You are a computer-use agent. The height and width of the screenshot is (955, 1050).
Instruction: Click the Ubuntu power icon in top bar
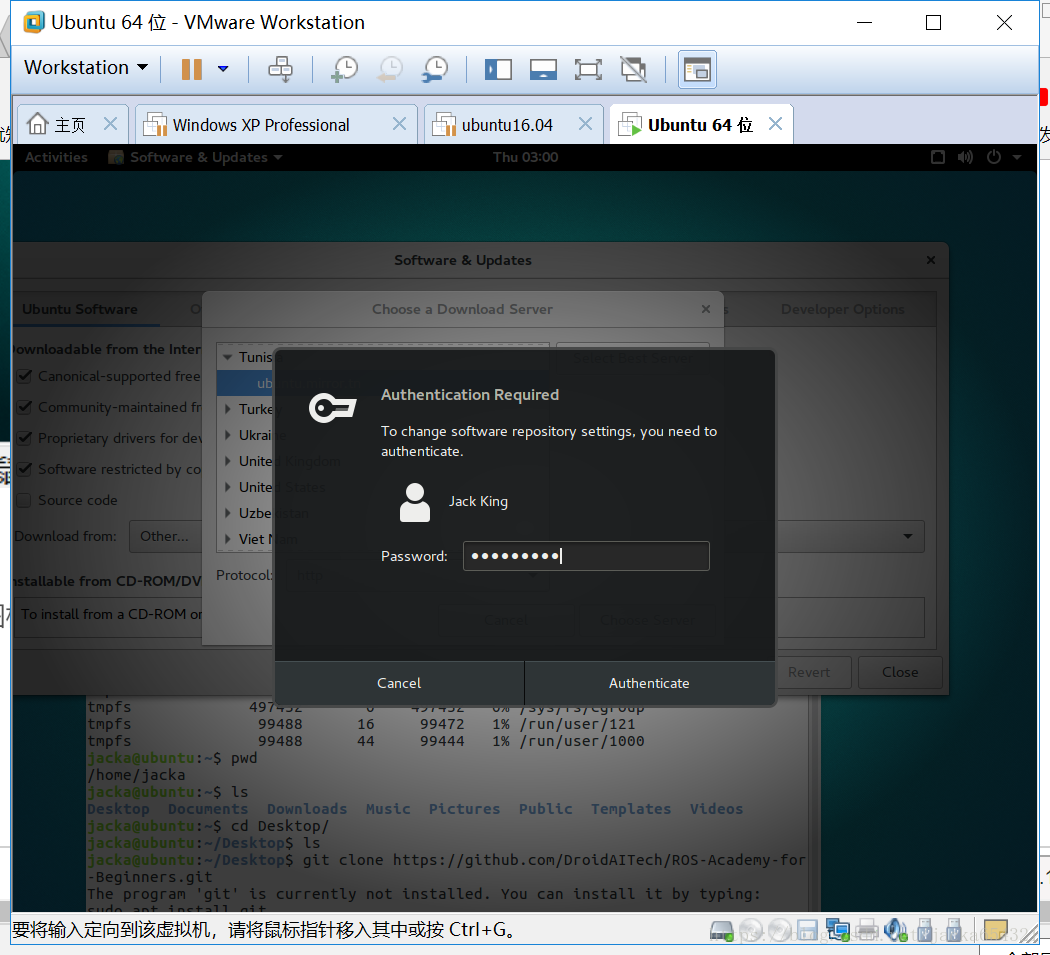tap(994, 157)
